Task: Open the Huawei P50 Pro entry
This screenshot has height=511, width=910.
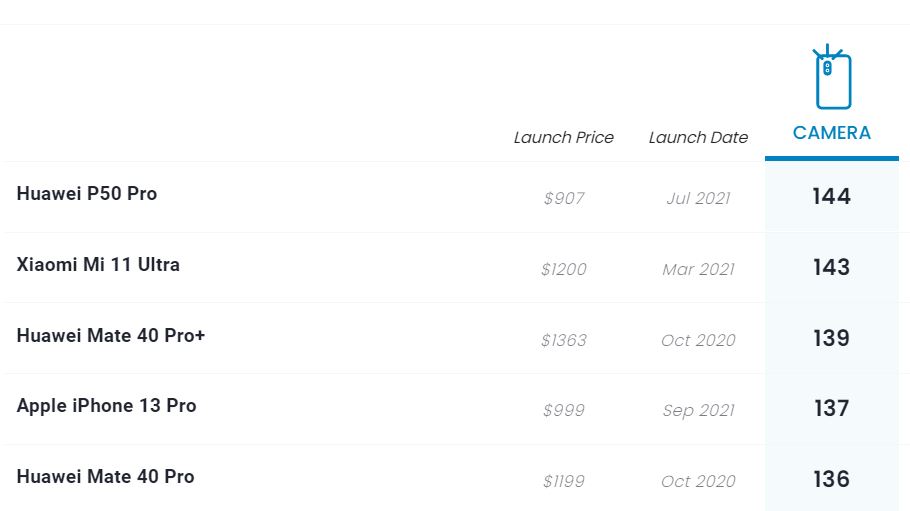Action: click(x=87, y=193)
